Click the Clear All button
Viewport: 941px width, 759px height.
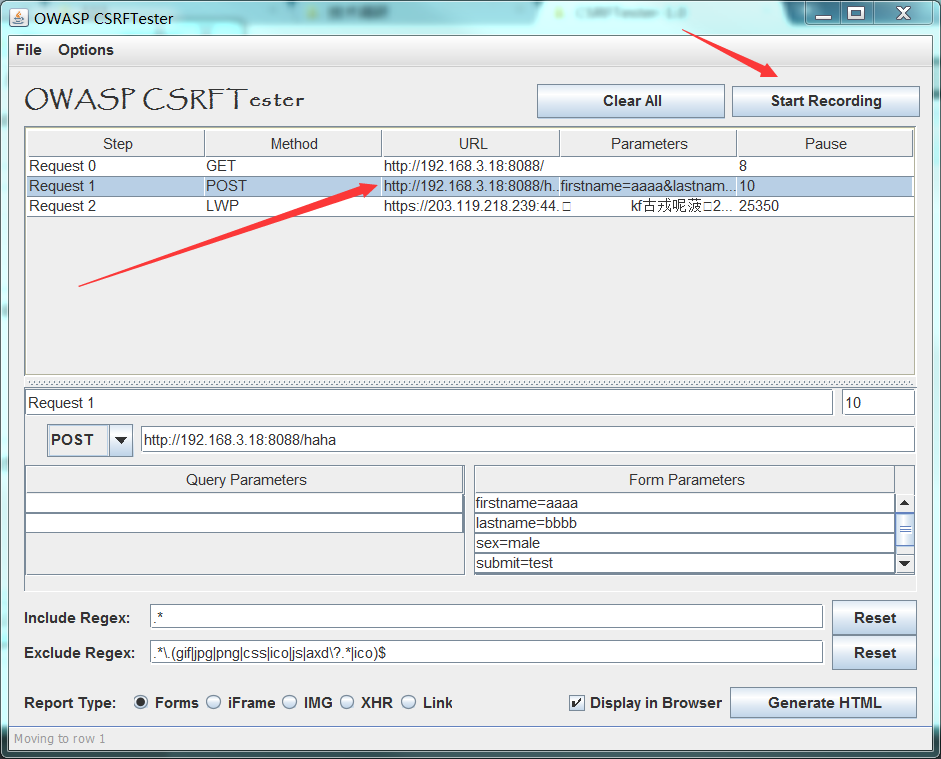[x=630, y=101]
